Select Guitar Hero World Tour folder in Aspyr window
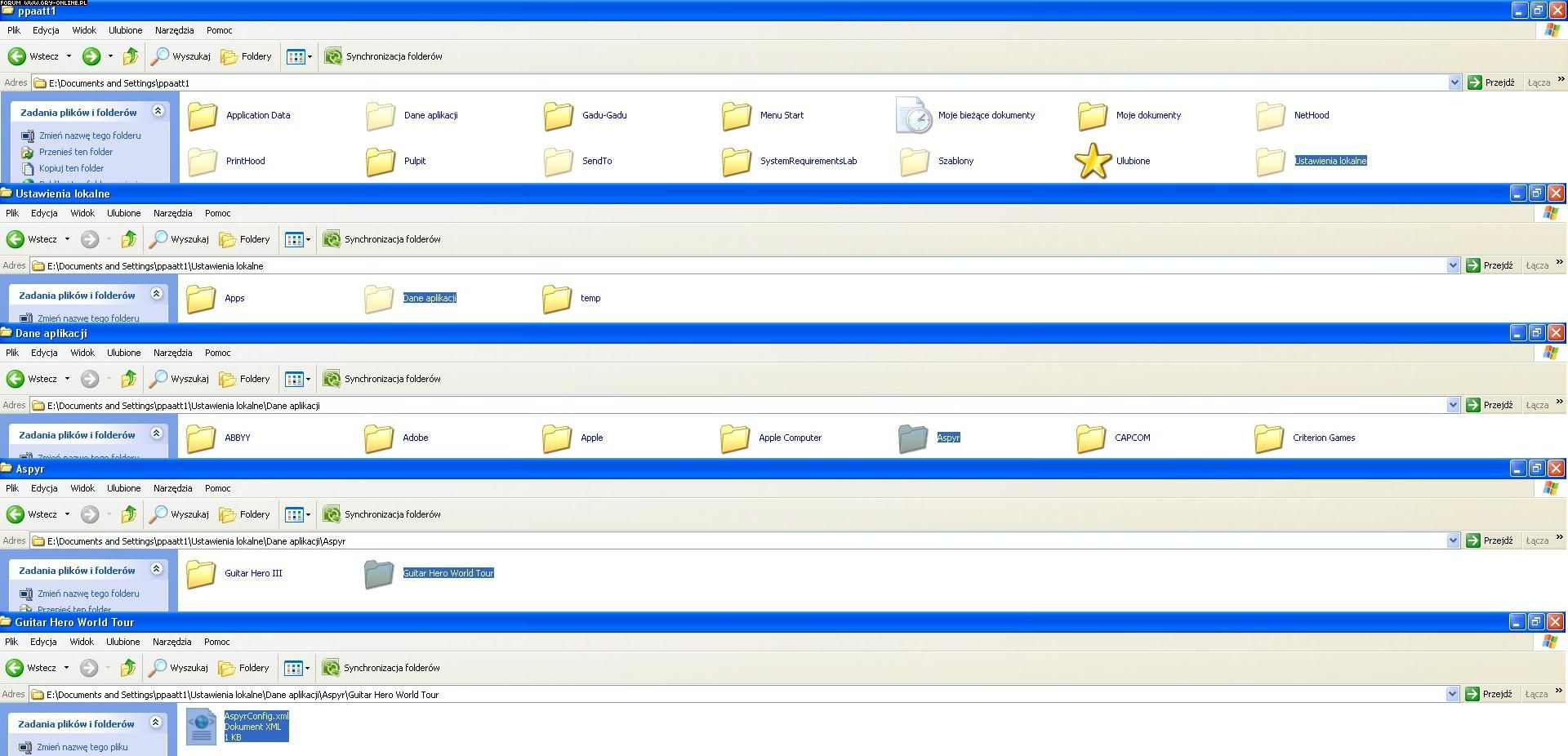This screenshot has height=756, width=1568. pyautogui.click(x=429, y=574)
